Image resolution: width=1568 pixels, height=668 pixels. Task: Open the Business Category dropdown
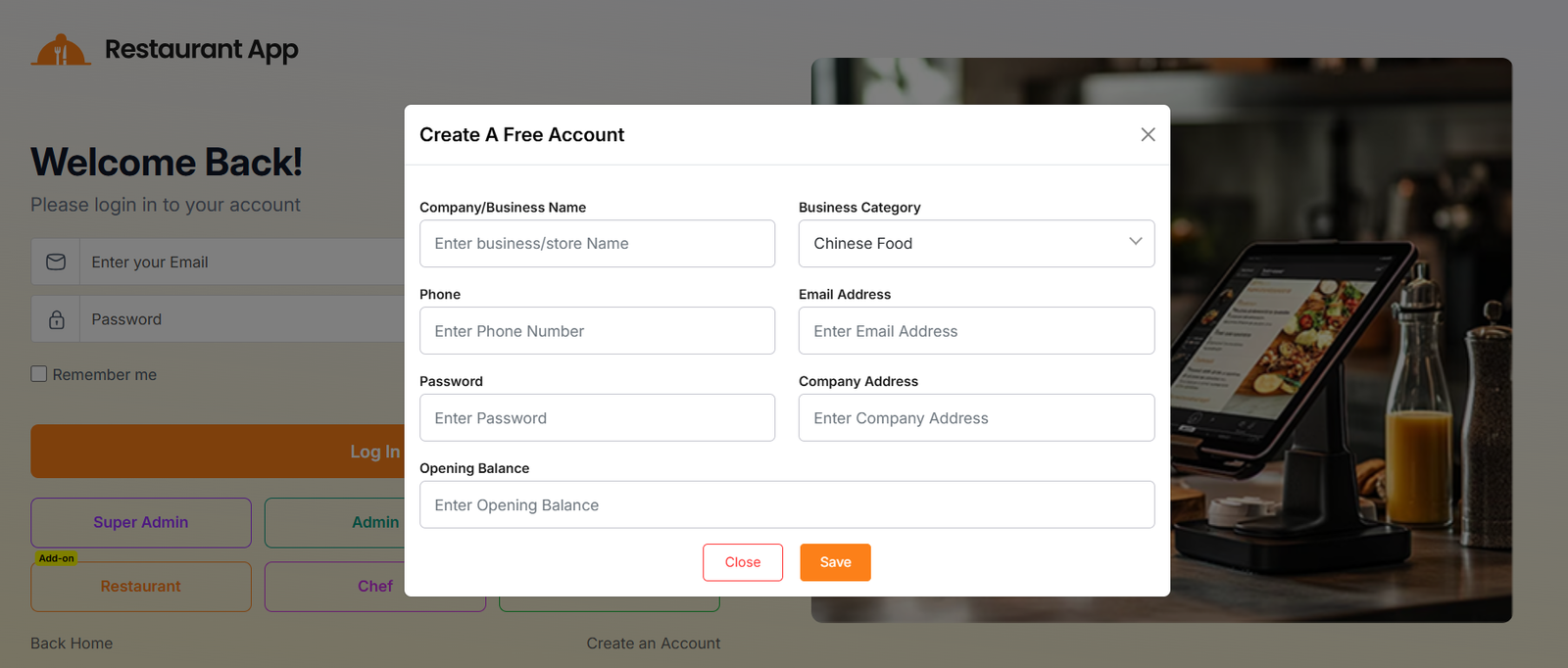click(x=975, y=243)
